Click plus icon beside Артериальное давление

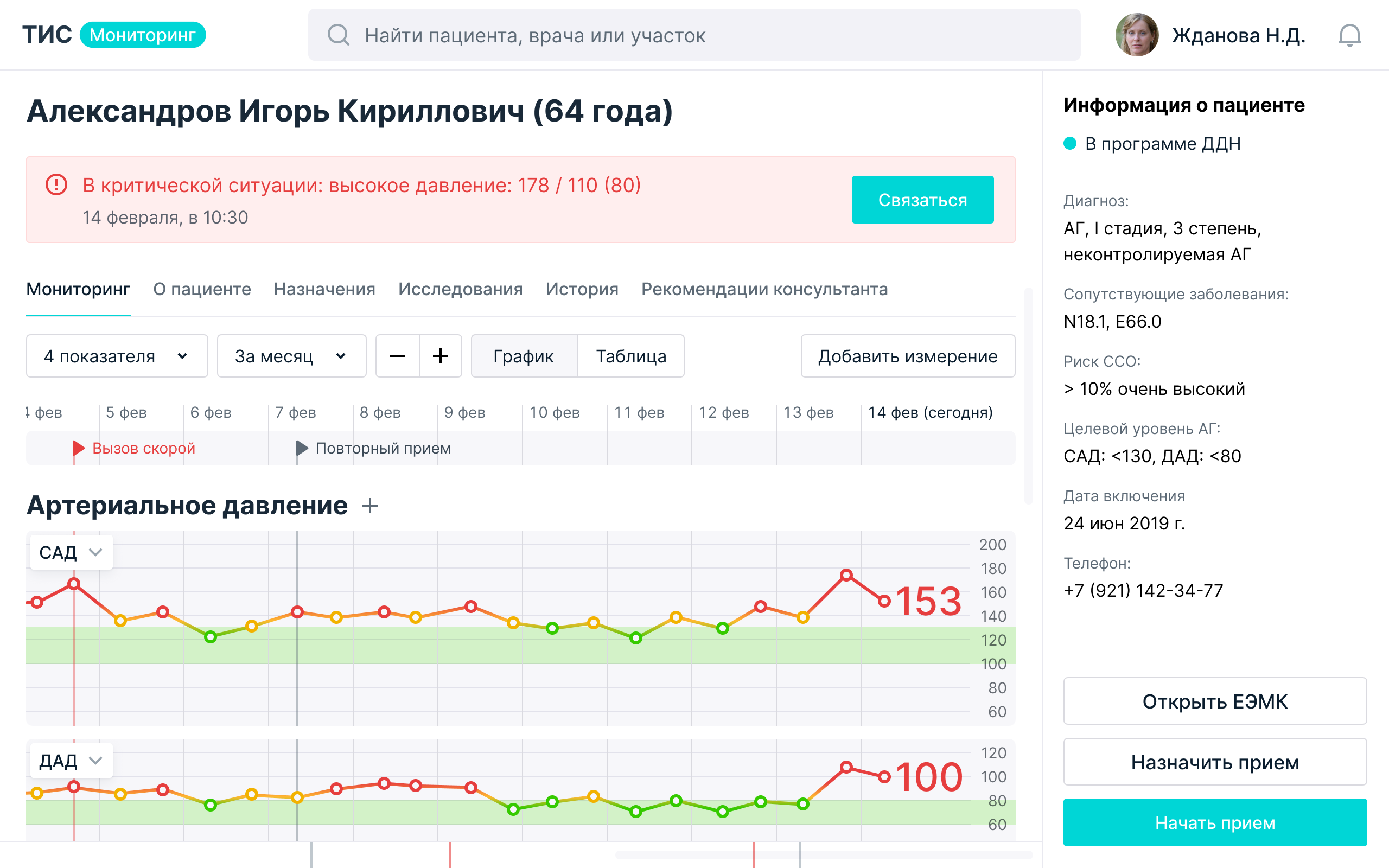[x=370, y=506]
